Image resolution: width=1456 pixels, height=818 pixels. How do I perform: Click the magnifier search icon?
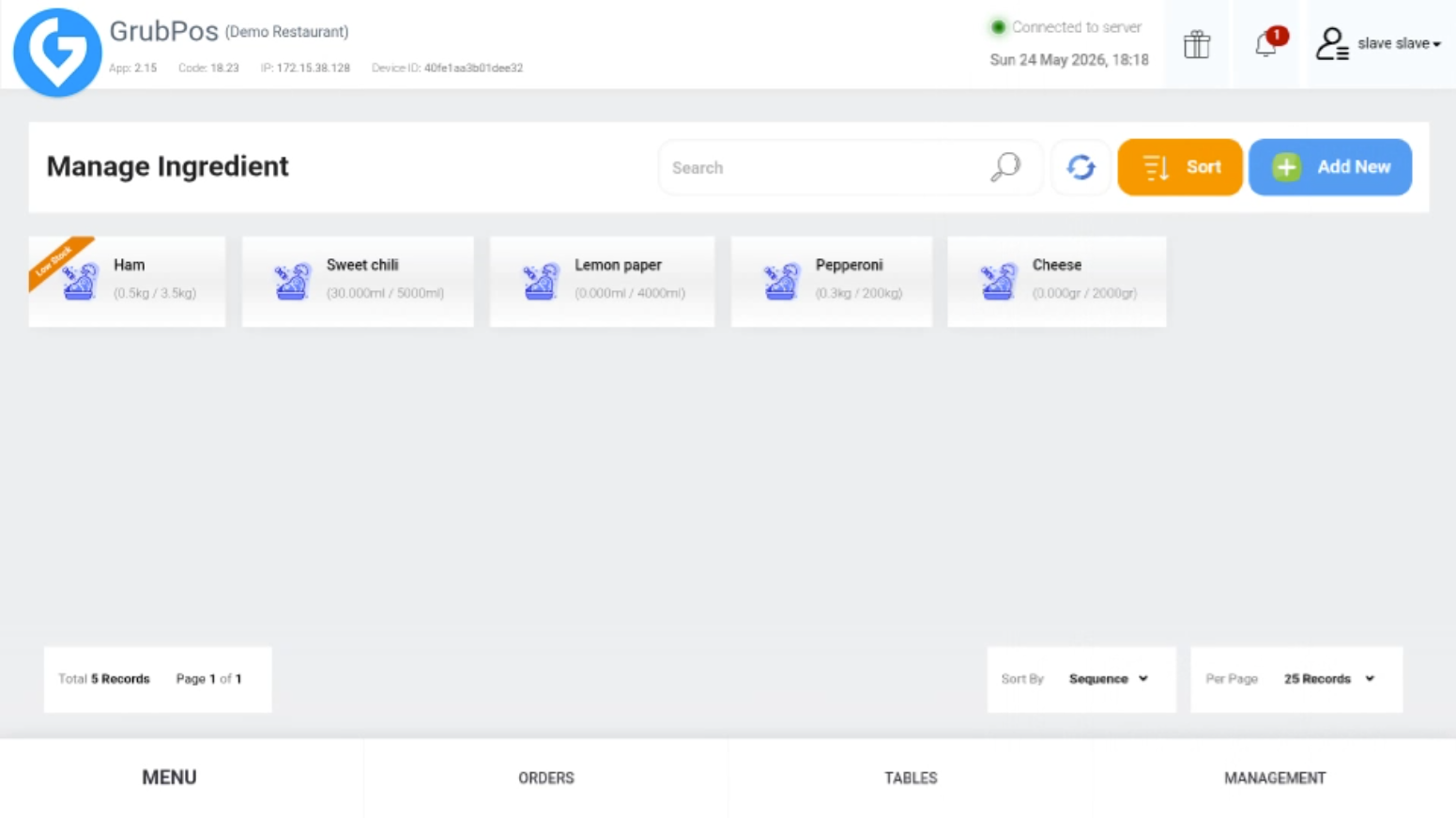(x=1004, y=167)
